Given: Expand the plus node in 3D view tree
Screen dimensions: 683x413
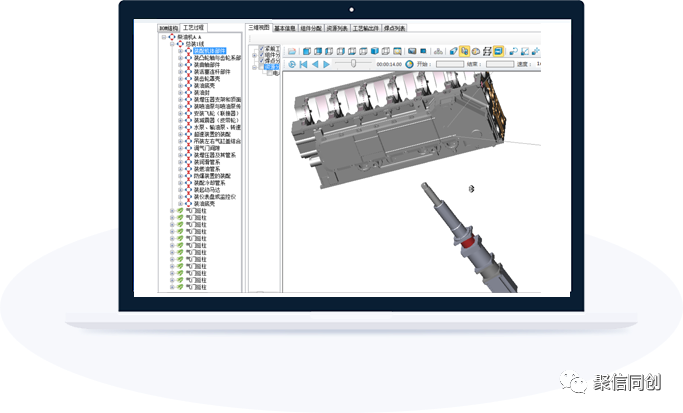Looking at the screenshot, I should pos(254,56).
